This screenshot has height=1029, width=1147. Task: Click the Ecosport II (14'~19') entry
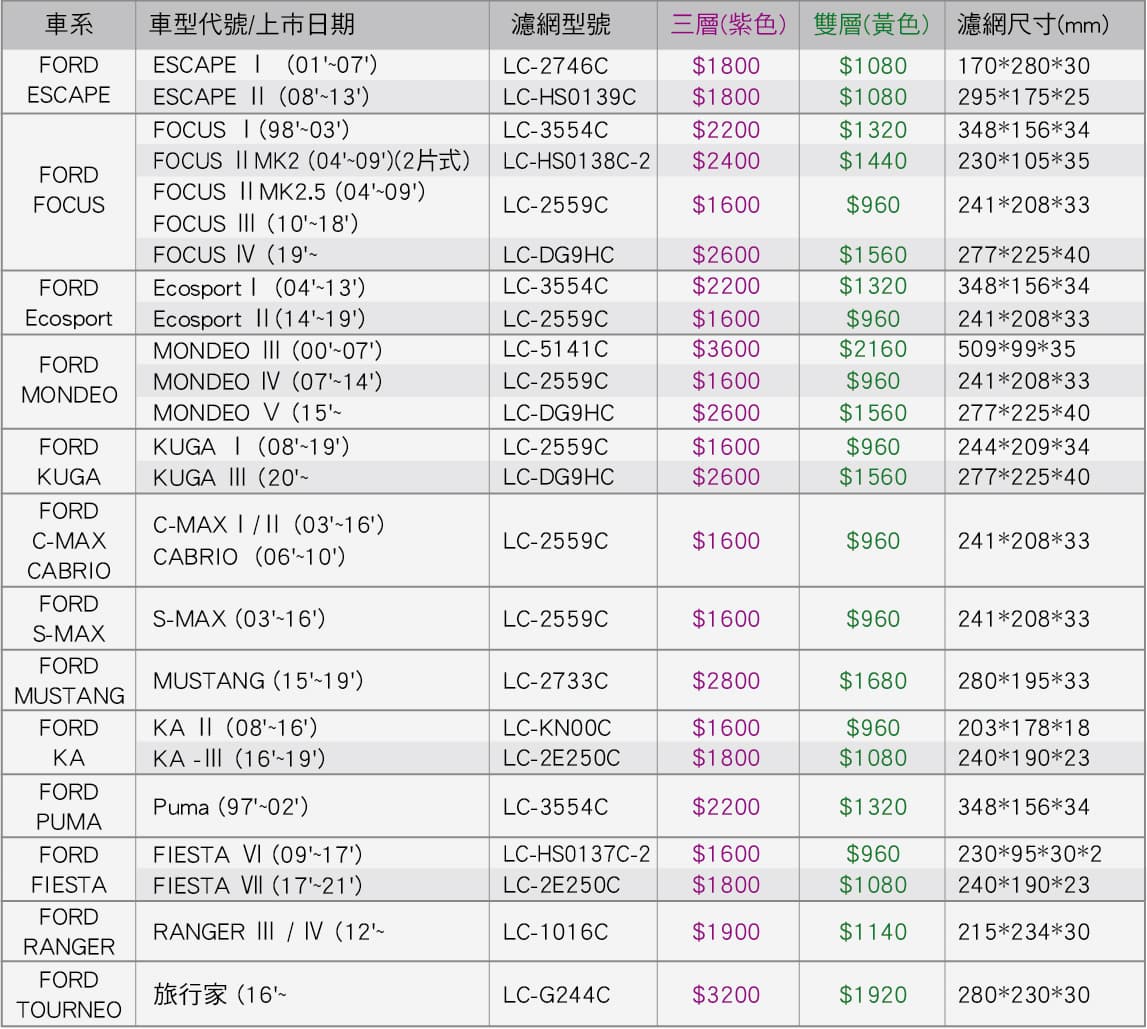pyautogui.click(x=259, y=319)
